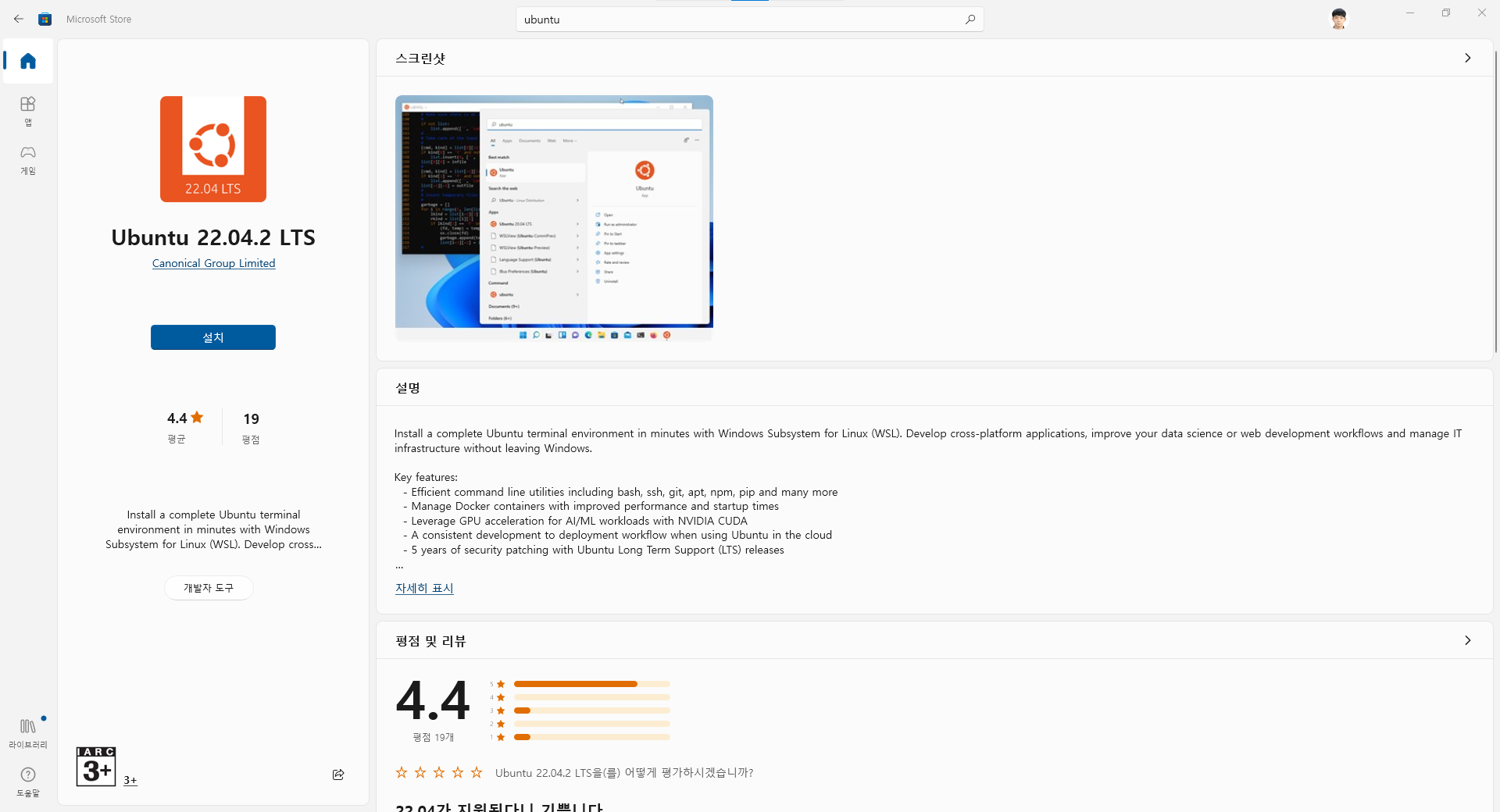Open the Canonical Group Limited publisher link
The height and width of the screenshot is (812, 1500).
click(213, 263)
